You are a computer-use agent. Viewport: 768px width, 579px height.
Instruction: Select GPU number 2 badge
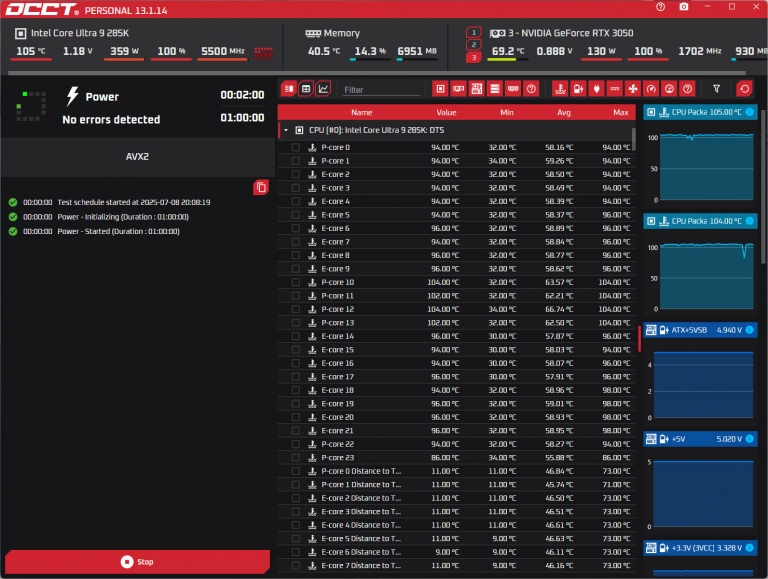[x=474, y=45]
